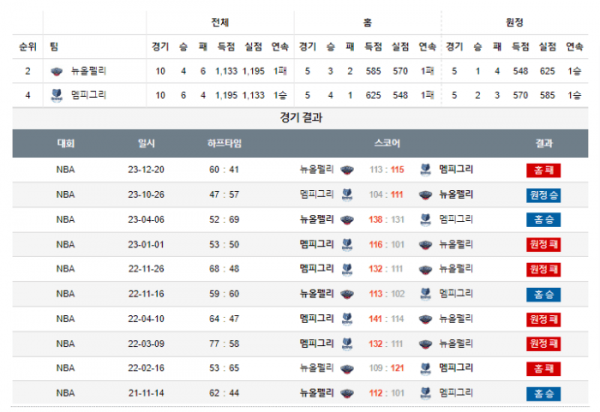Click the 경기 결과 section title
The width and height of the screenshot is (600, 412).
[301, 117]
